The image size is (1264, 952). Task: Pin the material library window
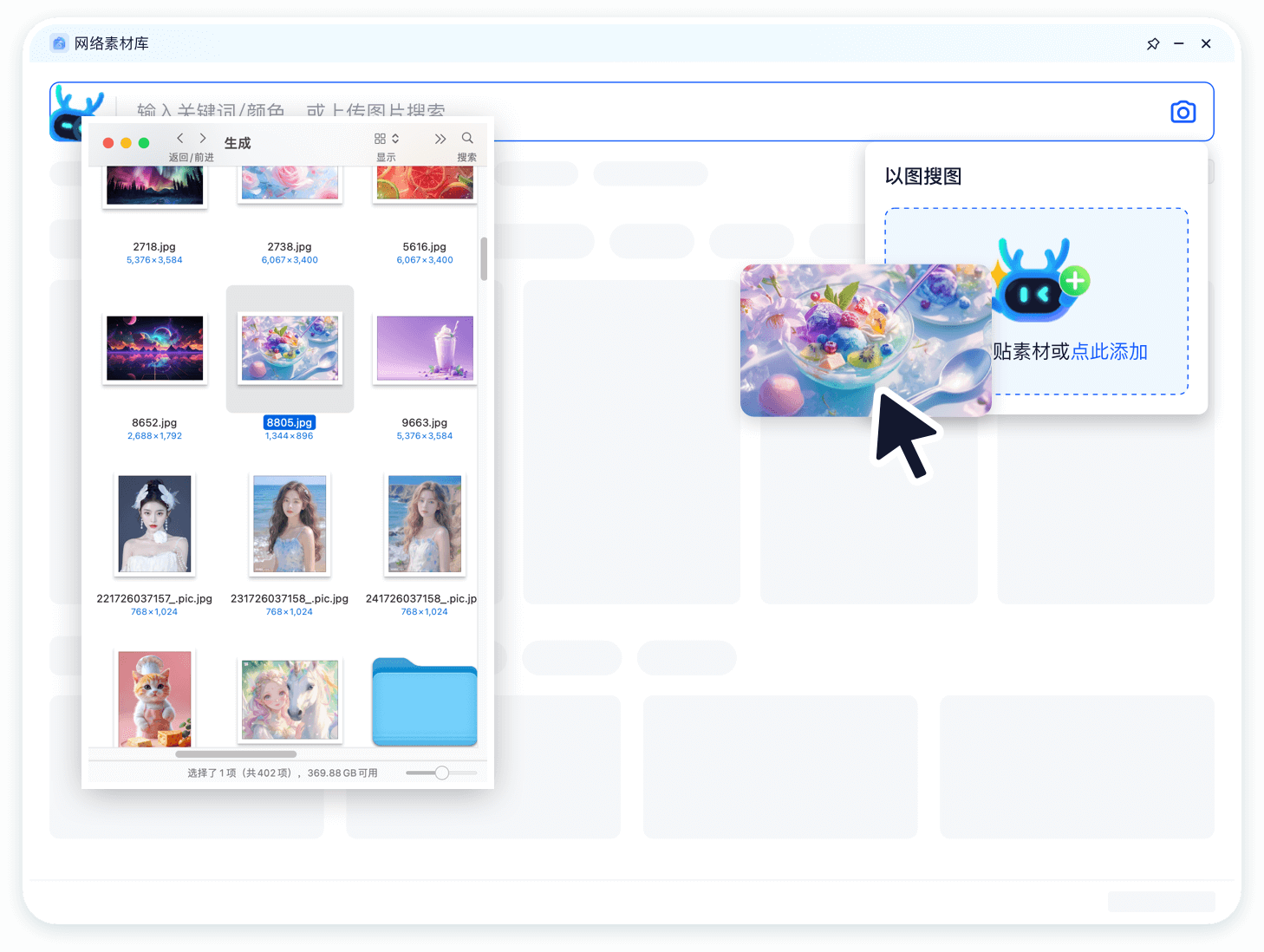click(x=1153, y=44)
